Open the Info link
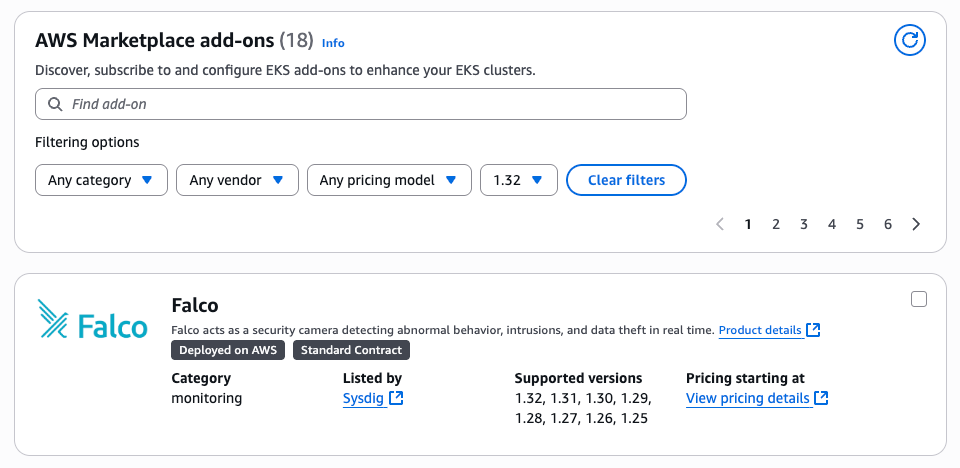 tap(333, 43)
